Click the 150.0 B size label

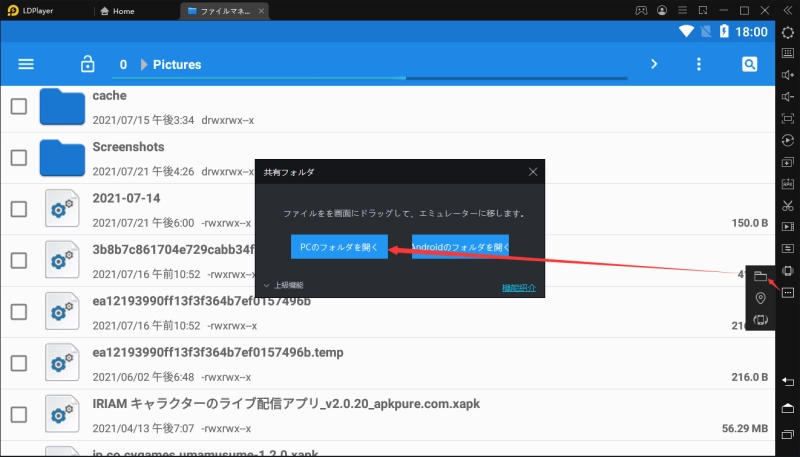749,223
